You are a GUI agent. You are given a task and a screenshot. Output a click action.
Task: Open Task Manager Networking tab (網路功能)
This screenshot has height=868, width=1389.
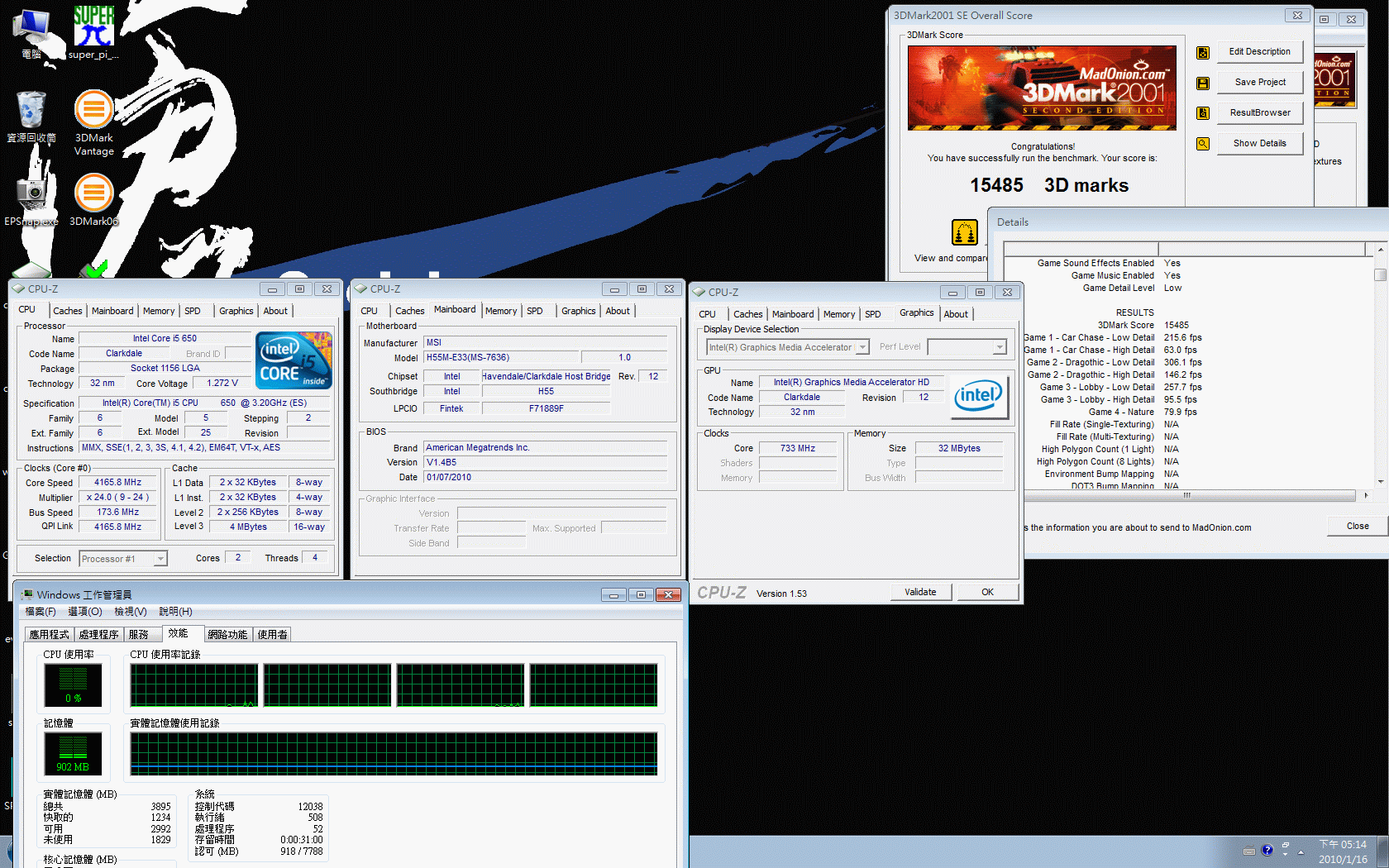[227, 635]
